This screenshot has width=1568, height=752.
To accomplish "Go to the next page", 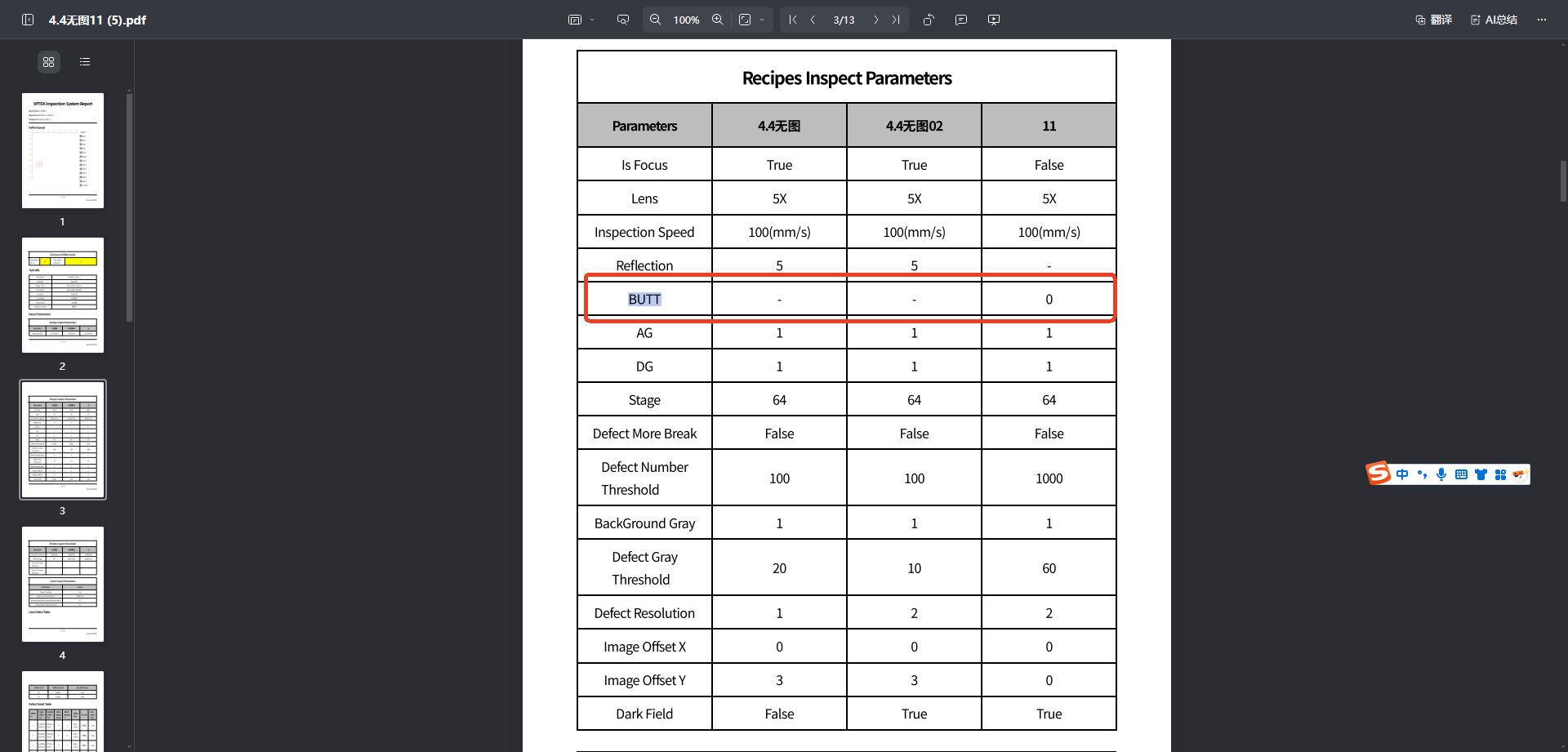I will click(875, 20).
